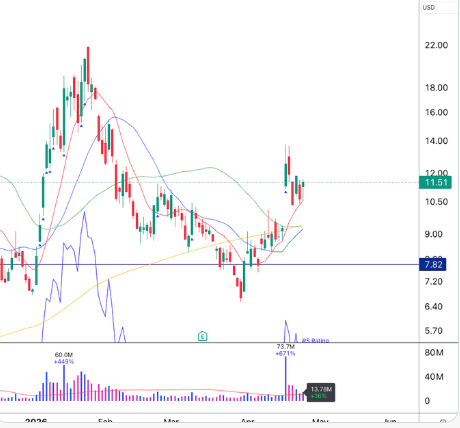Select the 7.82 horizontal line price label
Viewport: 460px width, 428px height.
[433, 265]
